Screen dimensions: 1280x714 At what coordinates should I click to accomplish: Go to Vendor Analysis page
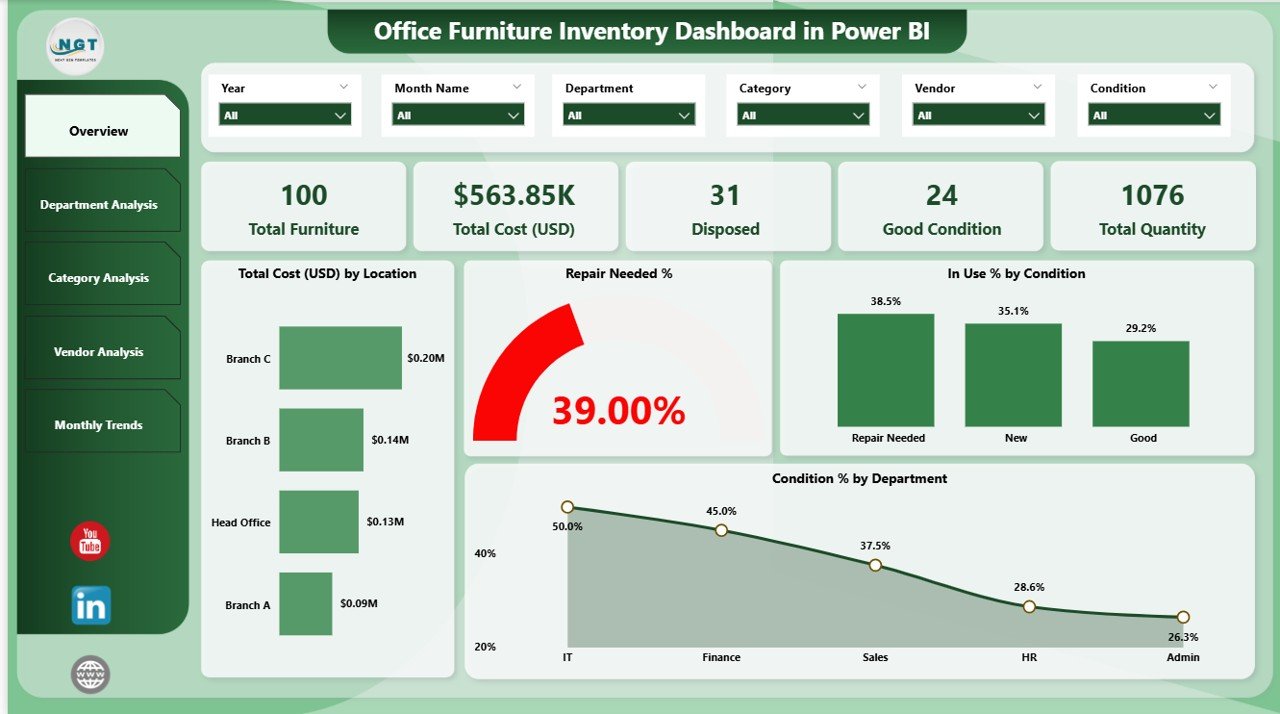[x=99, y=352]
